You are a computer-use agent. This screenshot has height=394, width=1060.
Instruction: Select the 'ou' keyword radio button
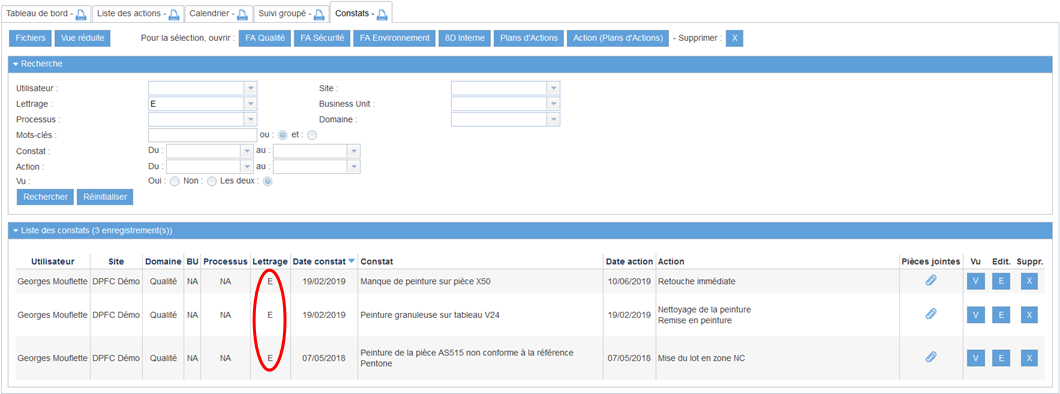pos(283,135)
